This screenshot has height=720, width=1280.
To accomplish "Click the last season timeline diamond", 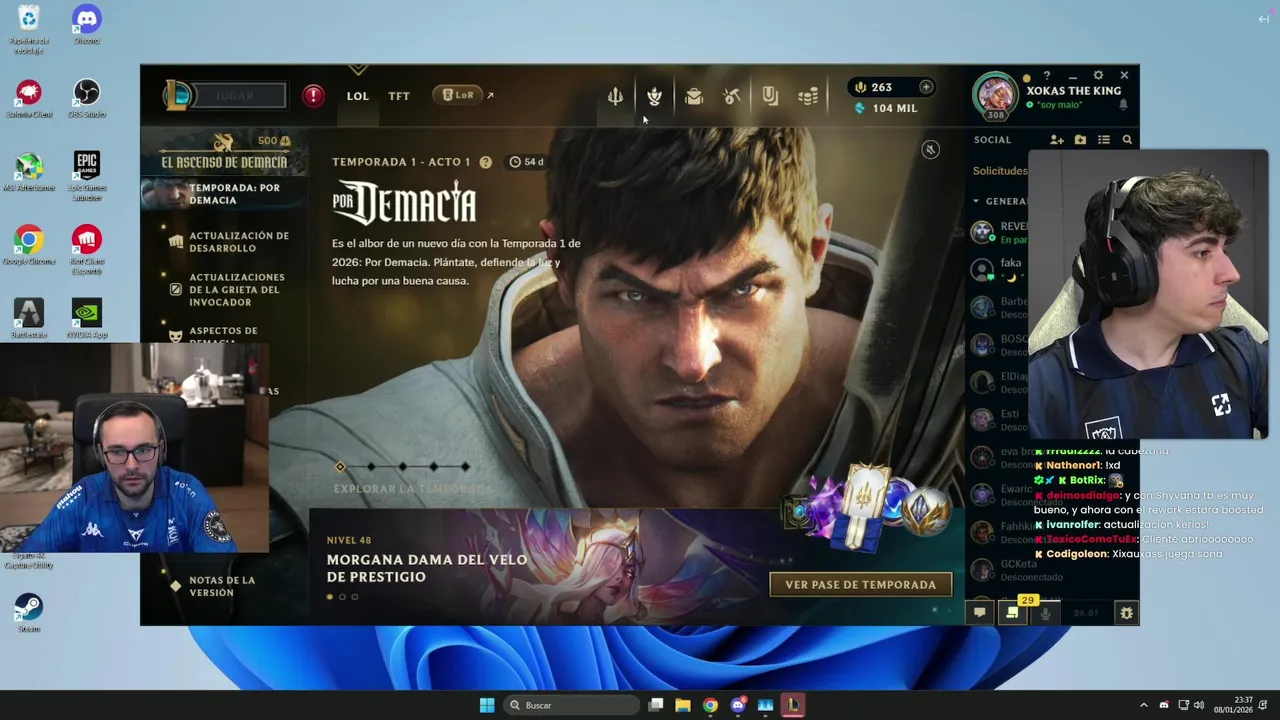I will coord(465,467).
